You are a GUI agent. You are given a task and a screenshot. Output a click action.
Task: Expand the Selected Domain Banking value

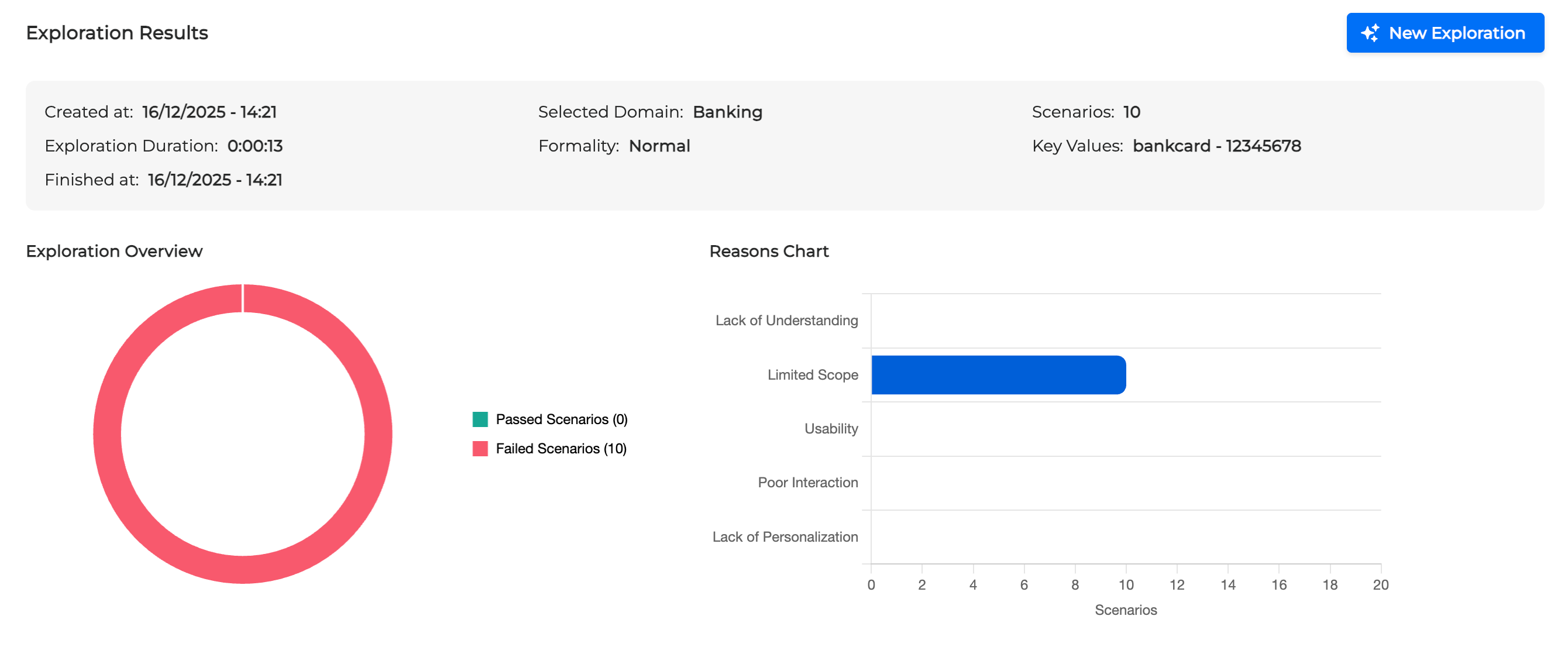728,111
